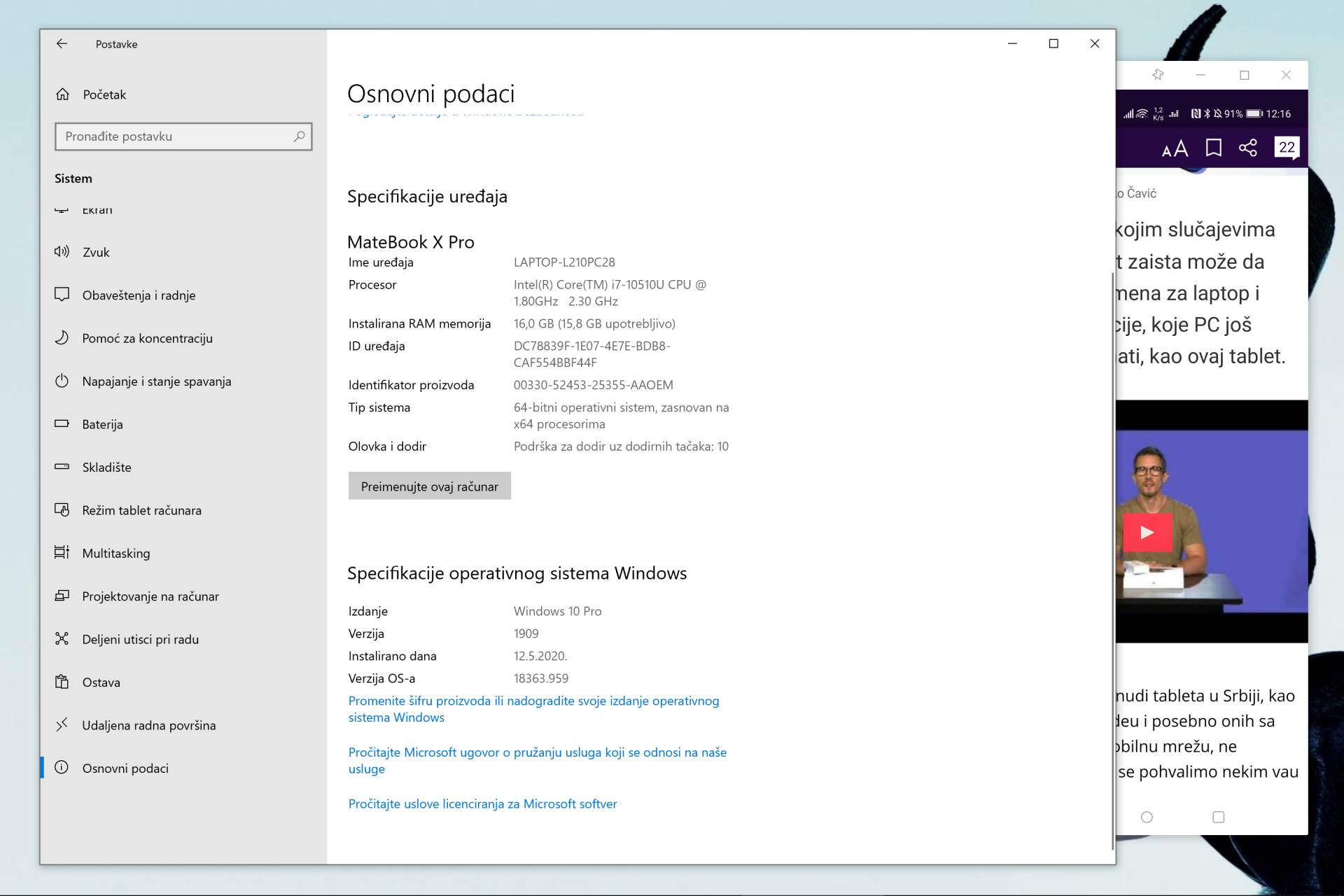Click Preimenujte ovaj računar button
The image size is (1344, 896).
pyautogui.click(x=429, y=486)
